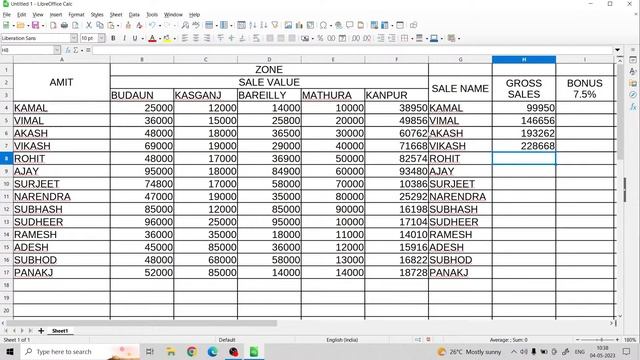The height and width of the screenshot is (360, 640).
Task: Open the Paste options dropdown arrow
Action: [x=118, y=26]
